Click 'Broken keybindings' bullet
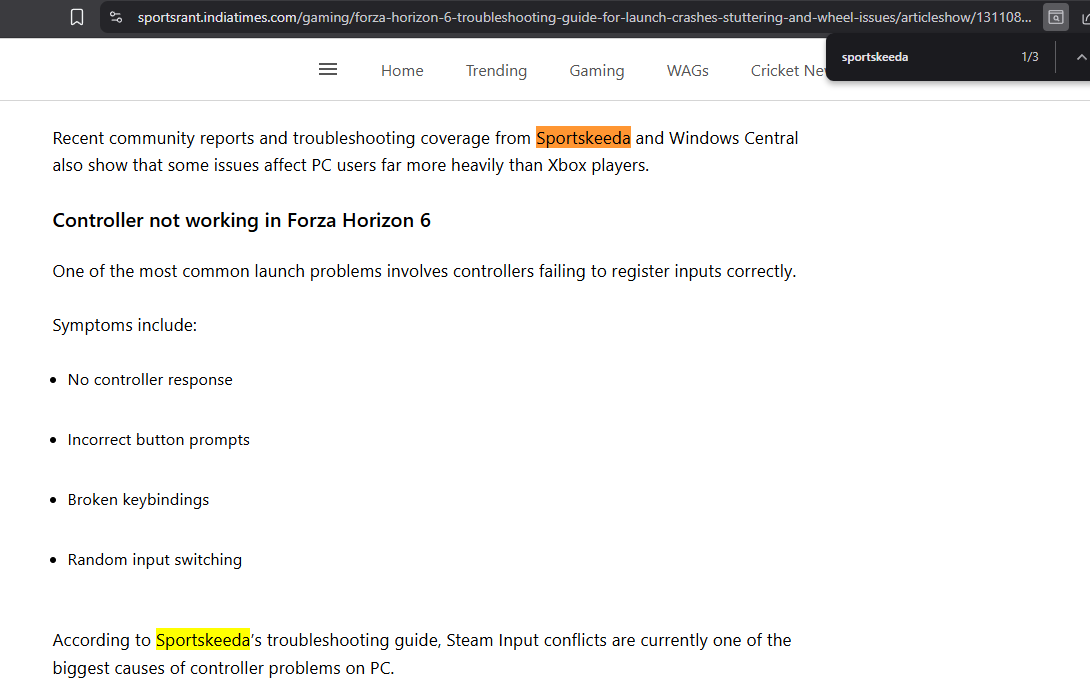This screenshot has height=682, width=1090. (x=138, y=500)
